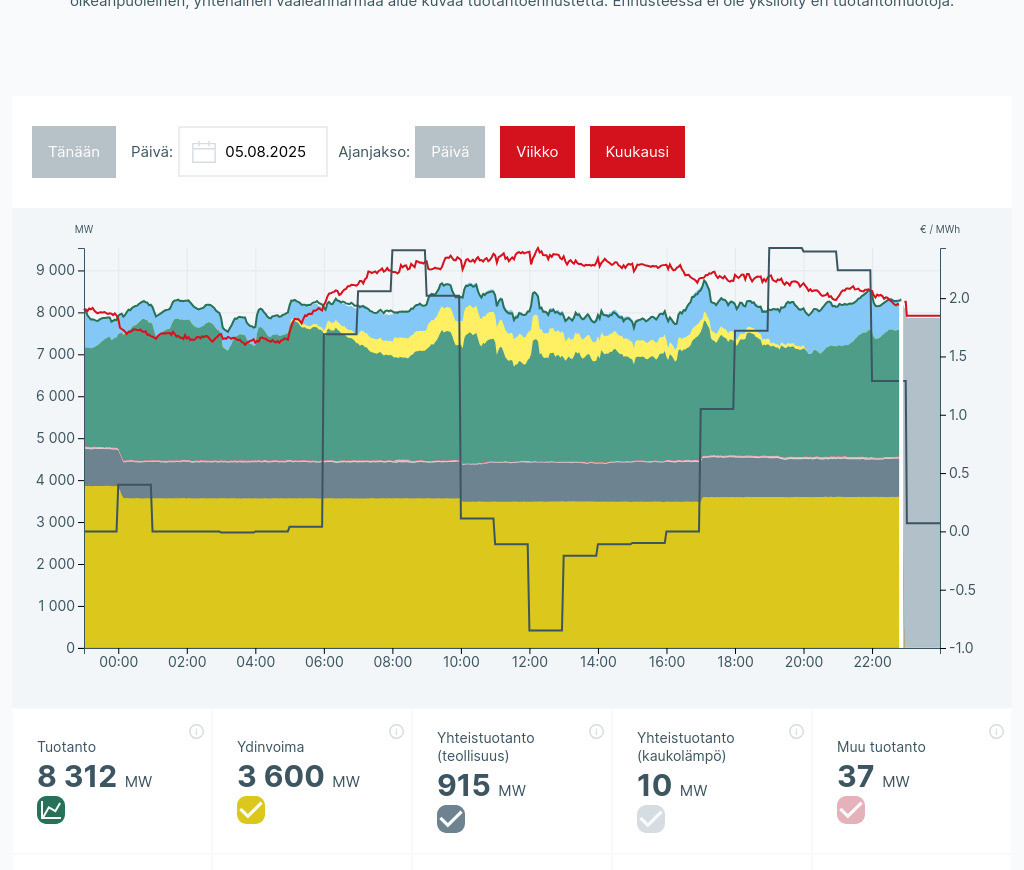The image size is (1024, 870).
Task: Click the Muu tuotanto info icon
Action: pos(996,731)
